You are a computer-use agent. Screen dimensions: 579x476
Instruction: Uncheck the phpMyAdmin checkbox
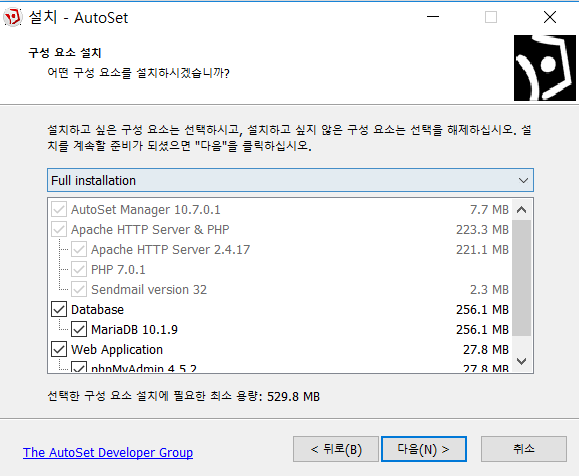click(x=79, y=367)
